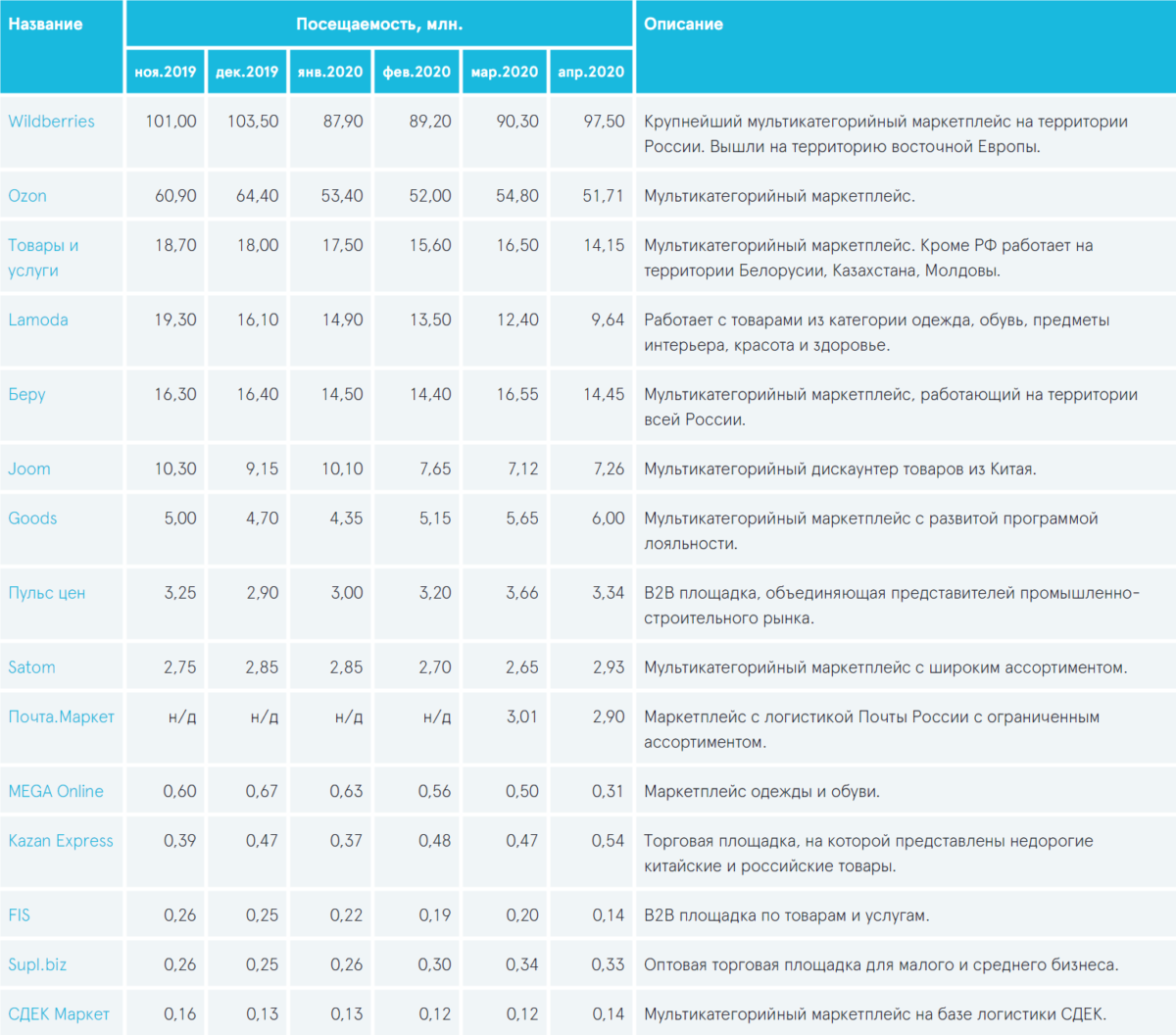Click the Описание column header
The height and width of the screenshot is (1035, 1176).
click(x=683, y=24)
